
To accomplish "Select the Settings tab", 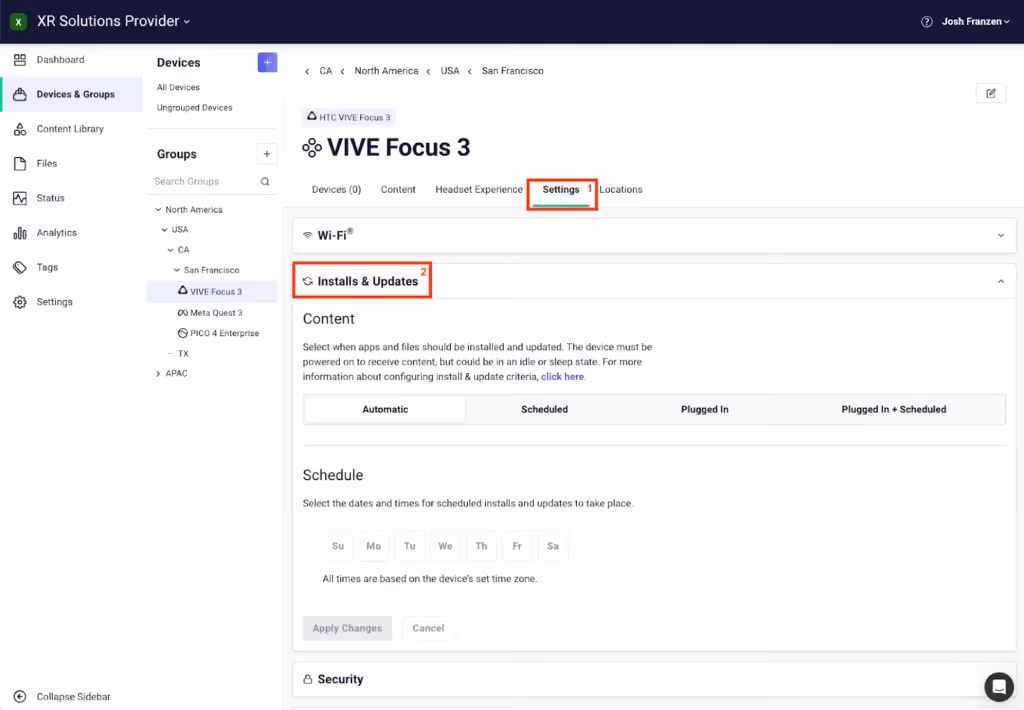I will pyautogui.click(x=561, y=189).
